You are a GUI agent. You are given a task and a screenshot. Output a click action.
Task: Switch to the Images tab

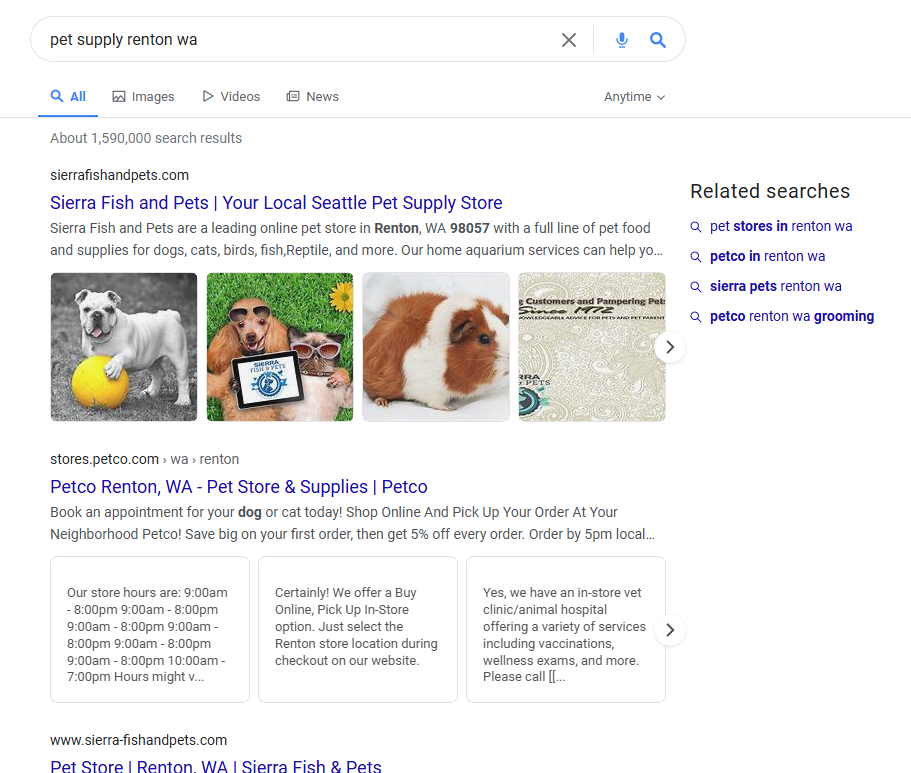143,97
